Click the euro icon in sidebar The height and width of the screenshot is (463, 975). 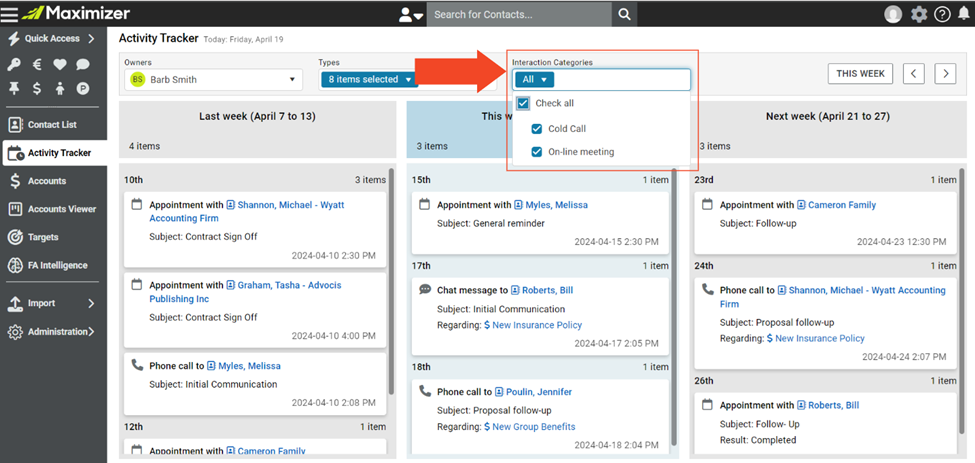(37, 64)
